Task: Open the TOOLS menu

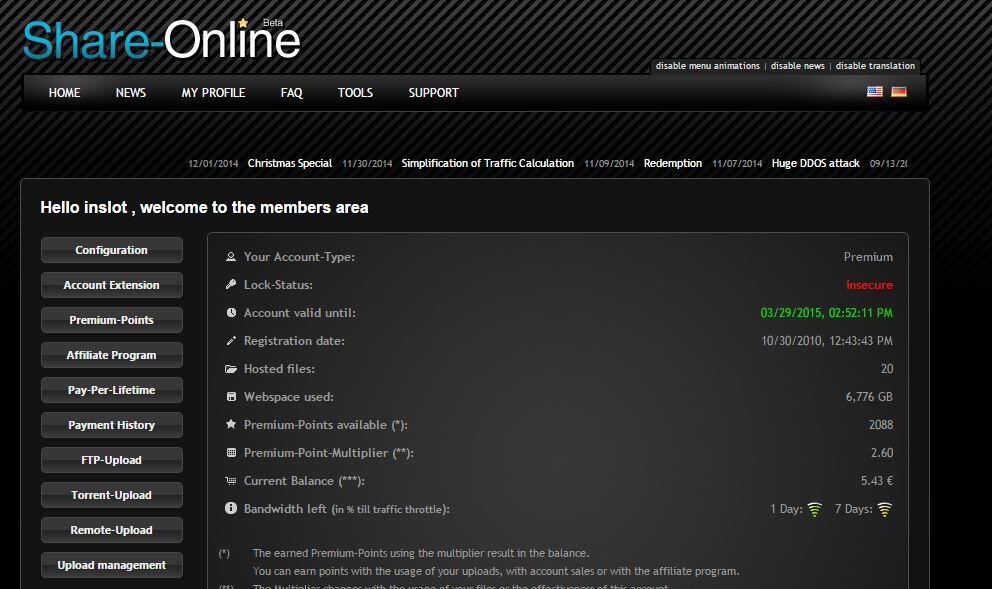Action: click(x=356, y=92)
